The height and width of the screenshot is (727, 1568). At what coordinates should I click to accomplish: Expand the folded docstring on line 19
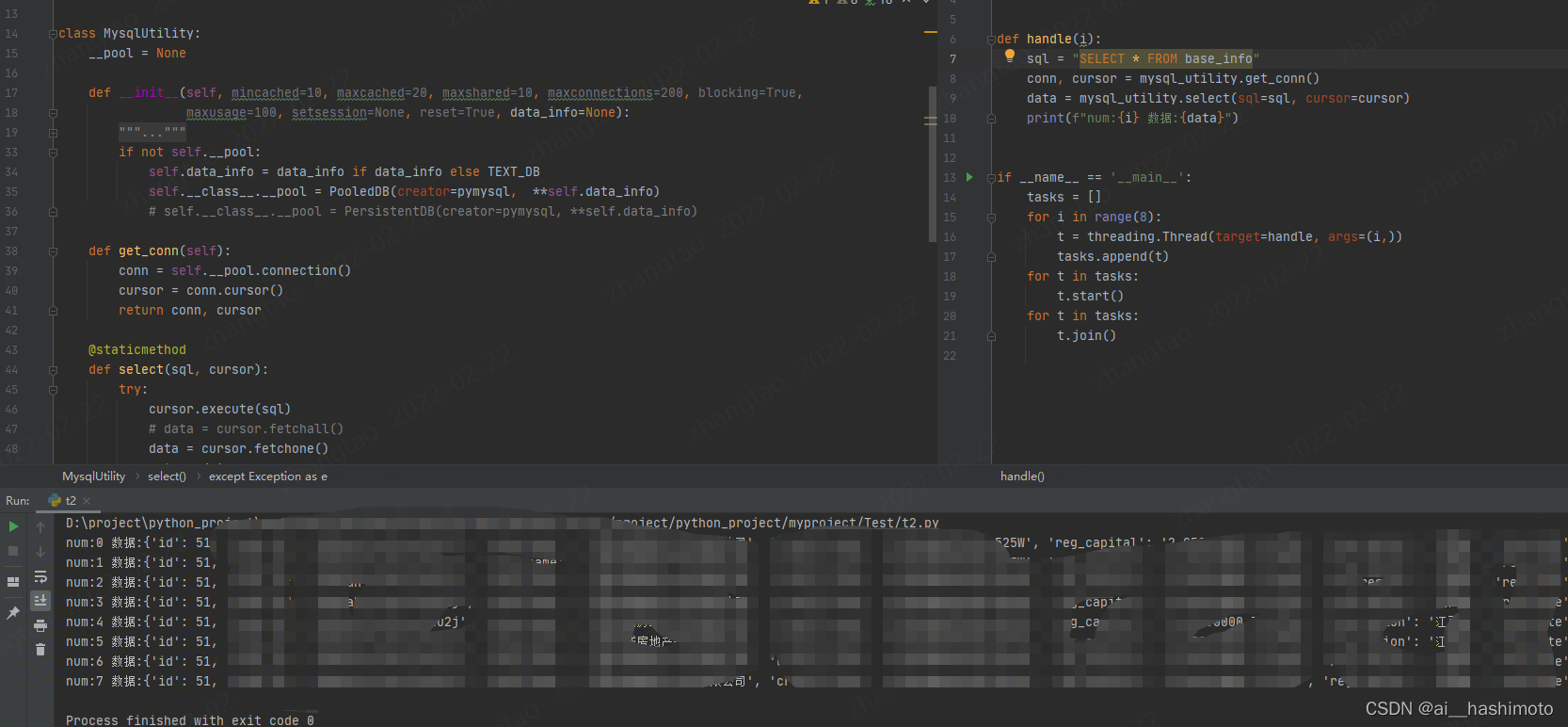53,133
